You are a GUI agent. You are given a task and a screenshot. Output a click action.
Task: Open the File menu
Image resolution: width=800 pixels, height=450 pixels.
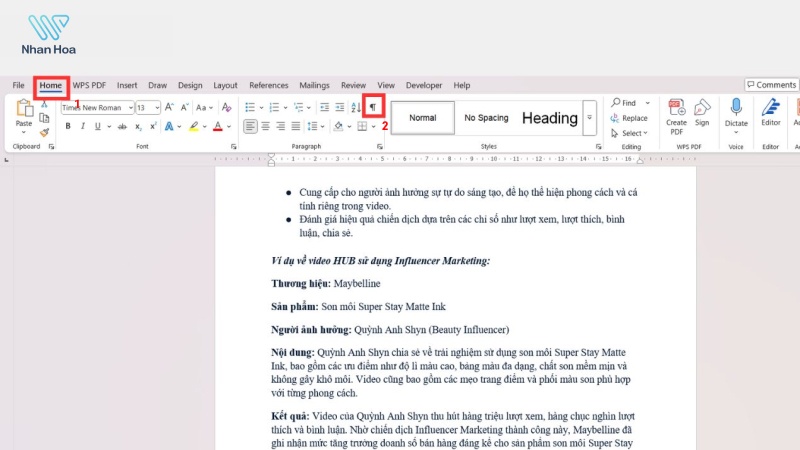coord(18,85)
